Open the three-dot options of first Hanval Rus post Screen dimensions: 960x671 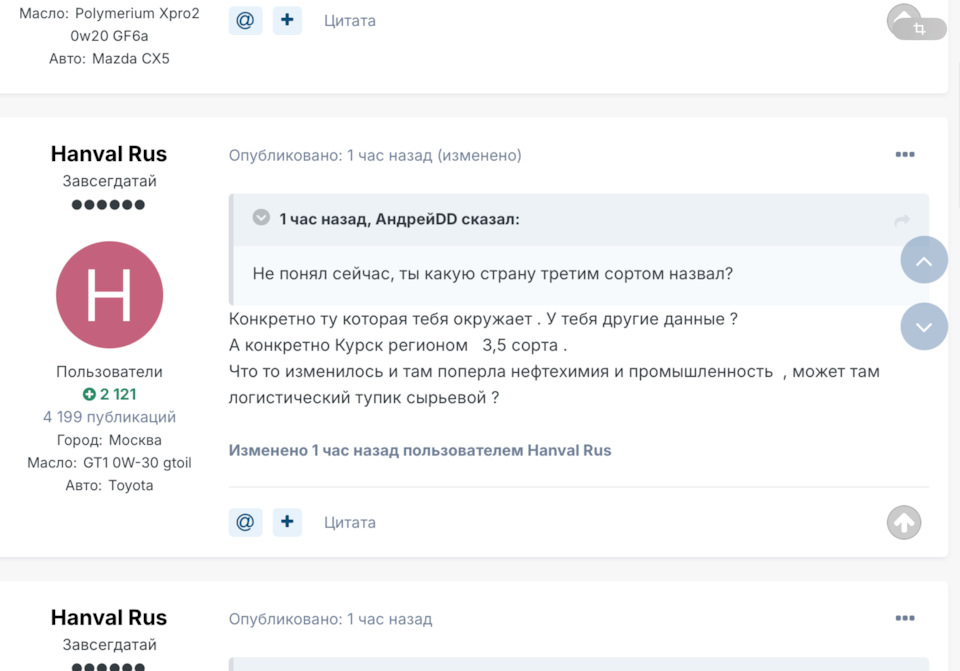pyautogui.click(x=905, y=154)
